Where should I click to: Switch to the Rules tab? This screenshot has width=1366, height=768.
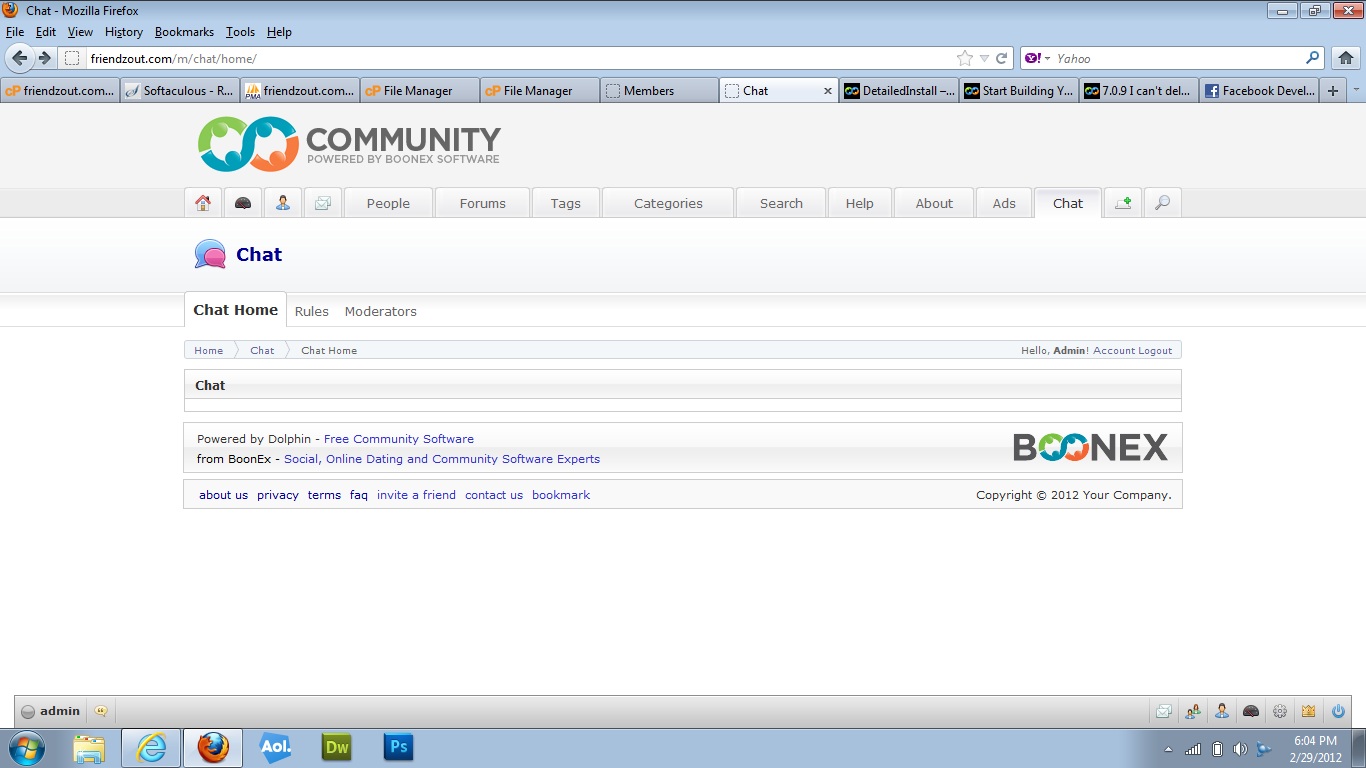311,311
